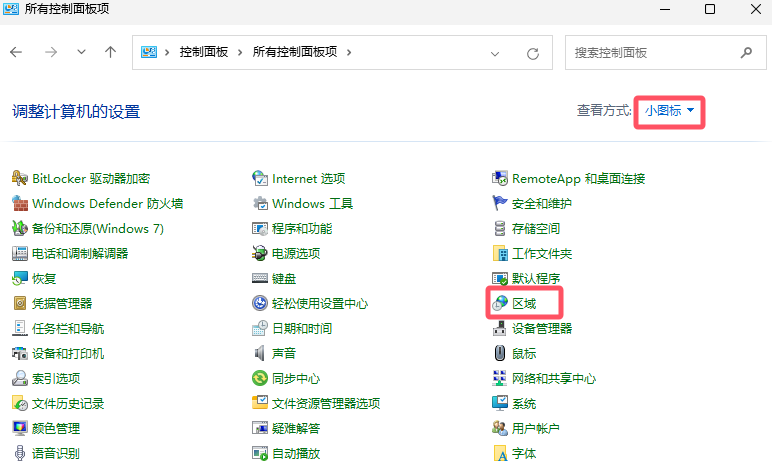Click the 电话和调制解调器 icon
The image size is (772, 476).
[20, 254]
